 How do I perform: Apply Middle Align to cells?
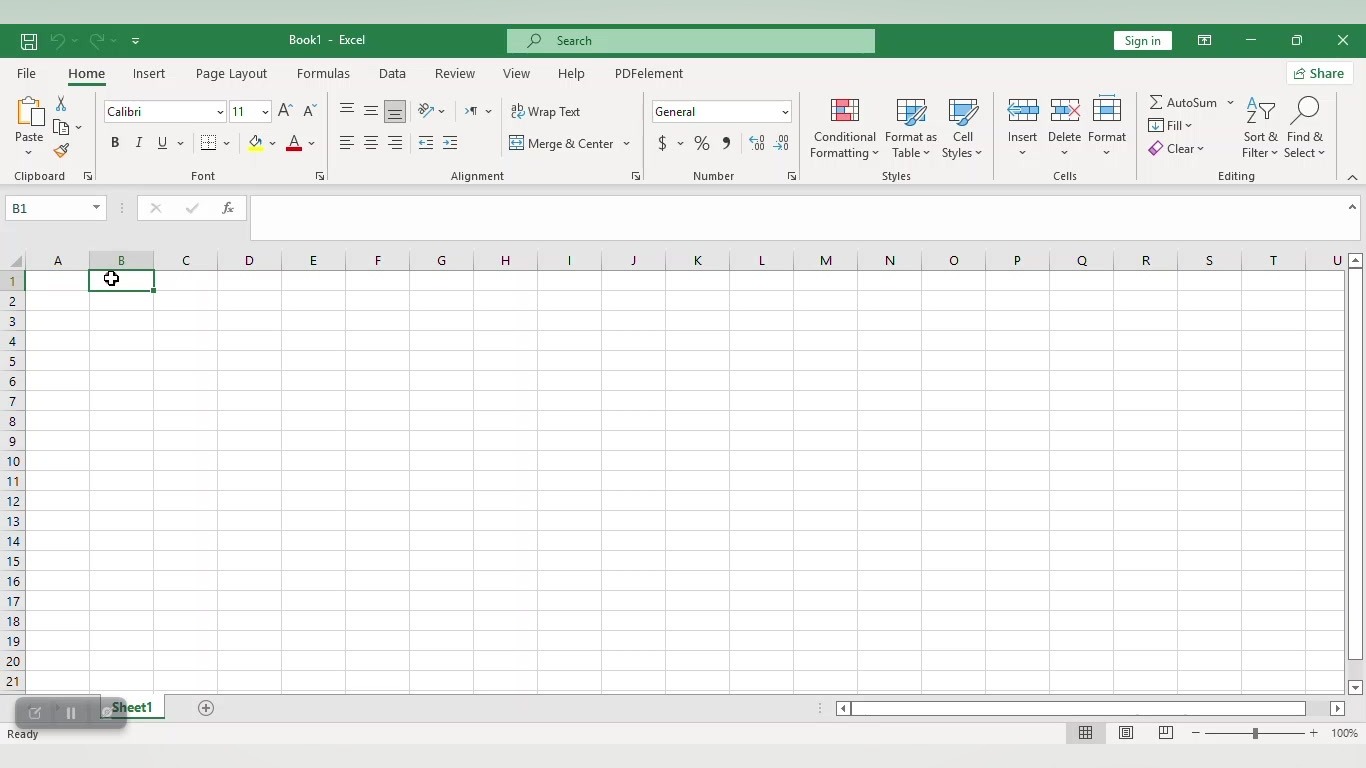[x=371, y=111]
